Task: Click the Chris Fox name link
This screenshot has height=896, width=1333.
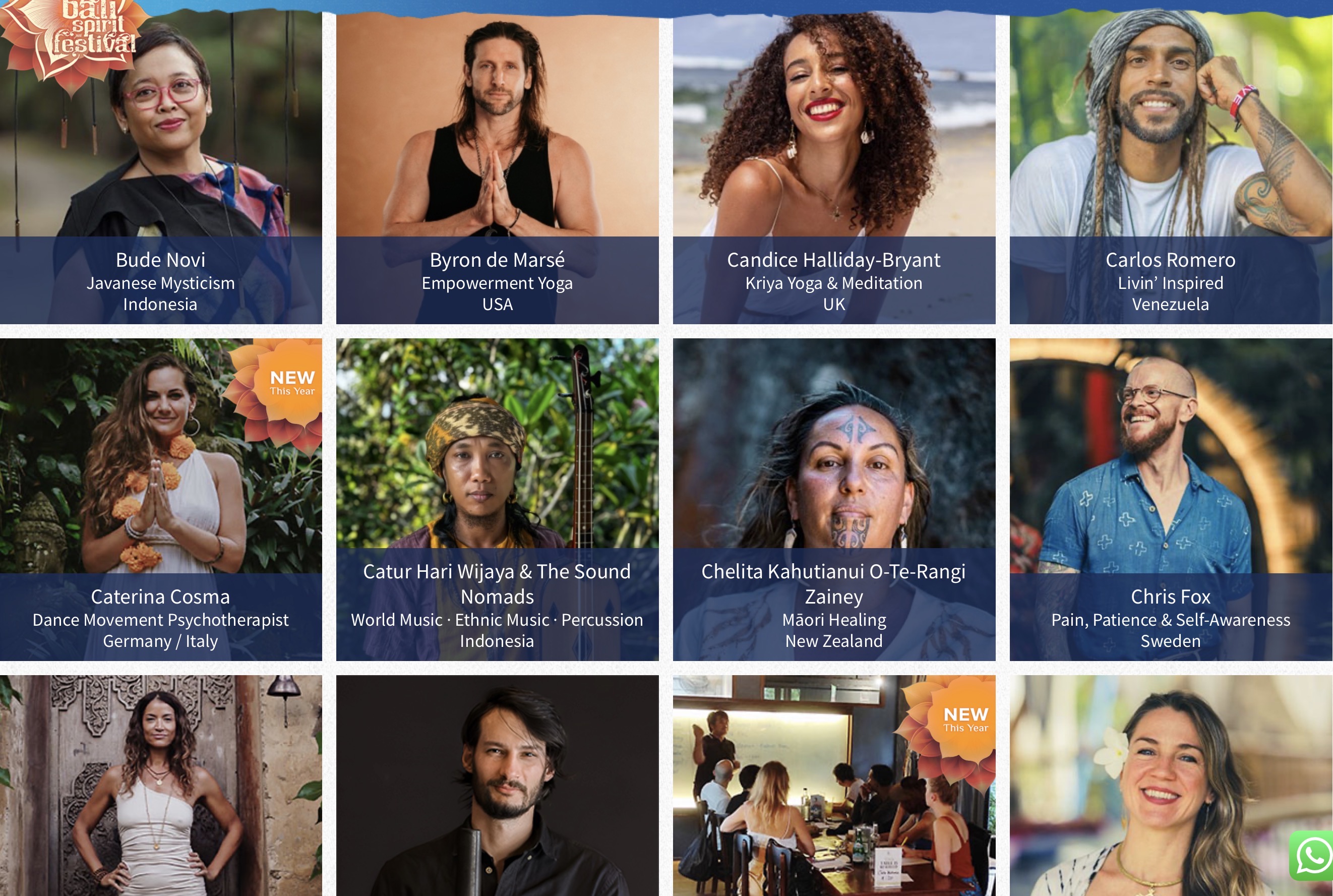Action: pyautogui.click(x=1170, y=596)
